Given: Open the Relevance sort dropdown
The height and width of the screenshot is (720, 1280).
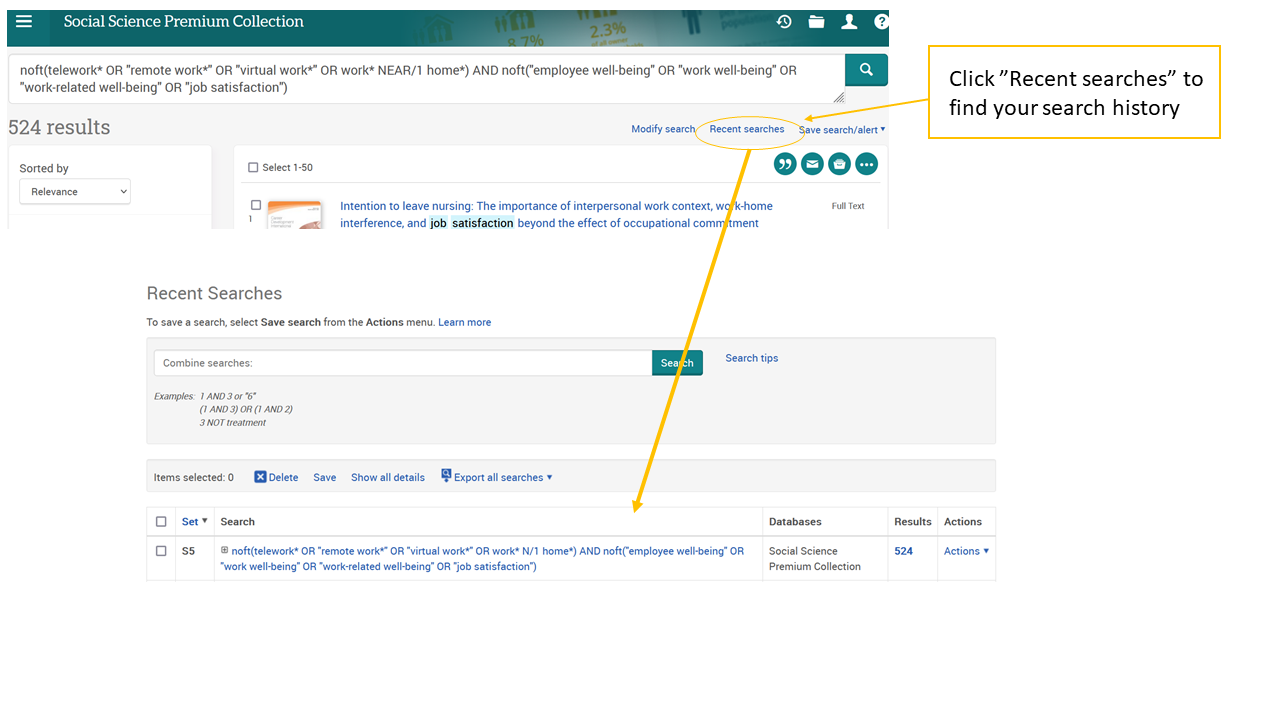Looking at the screenshot, I should [75, 192].
